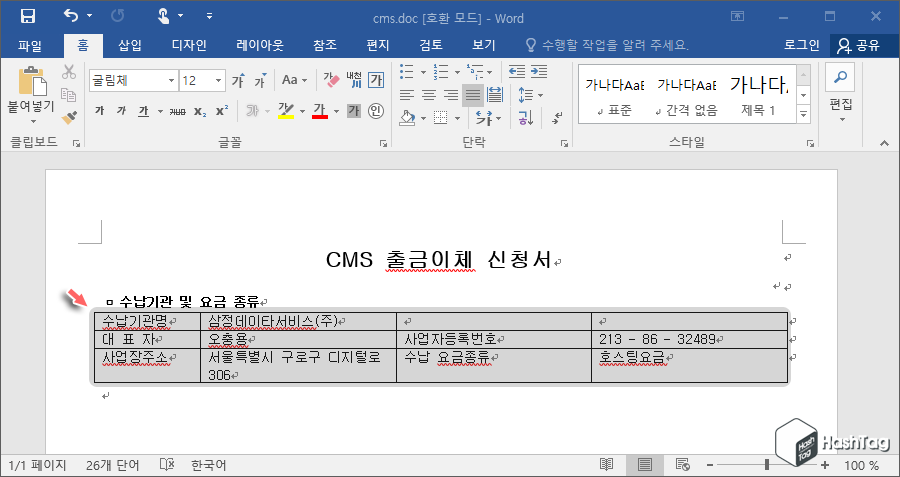Open the font size 12 dropdown
This screenshot has width=900, height=477.
(219, 81)
